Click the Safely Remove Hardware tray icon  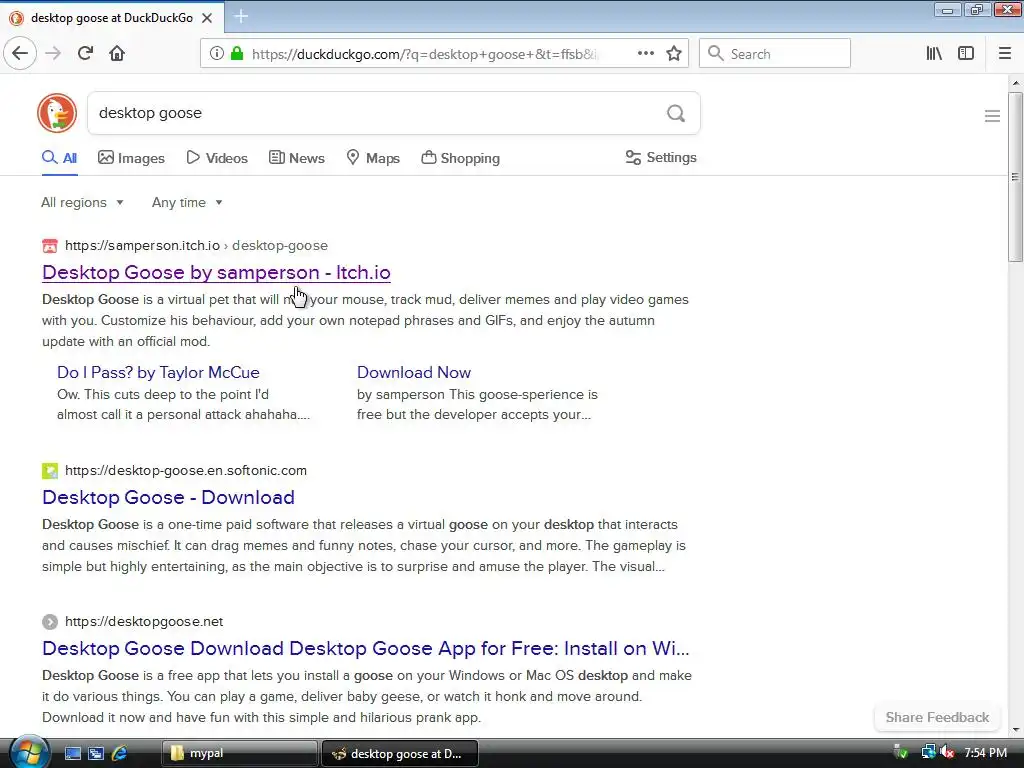[x=901, y=753]
